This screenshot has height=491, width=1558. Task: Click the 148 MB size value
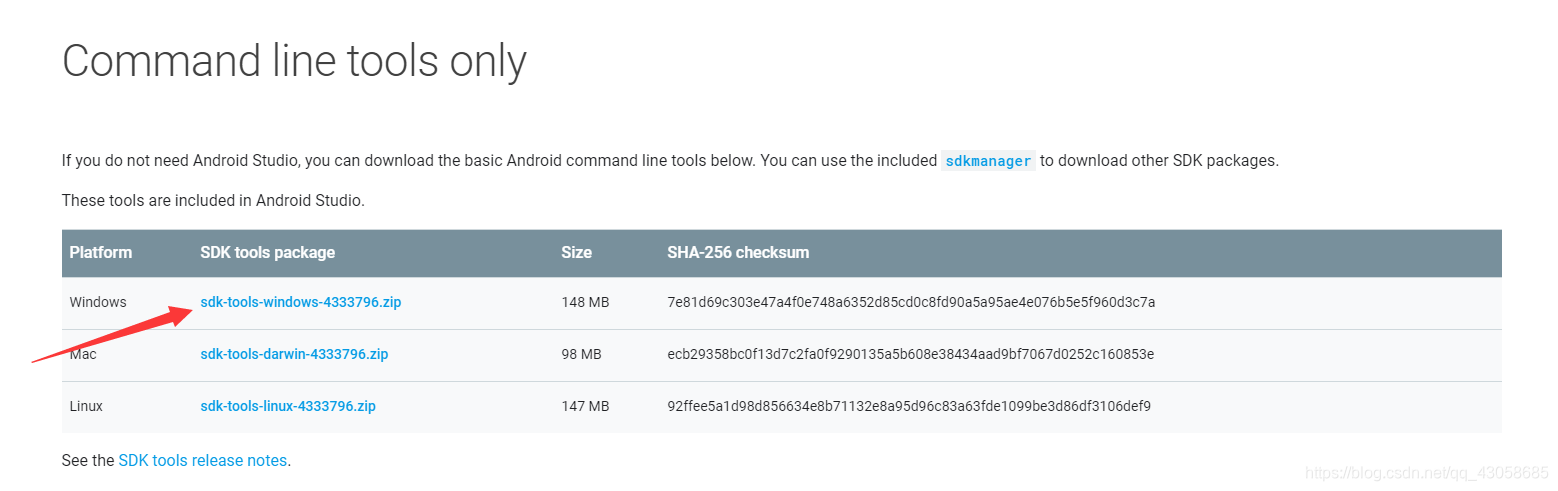click(x=585, y=302)
